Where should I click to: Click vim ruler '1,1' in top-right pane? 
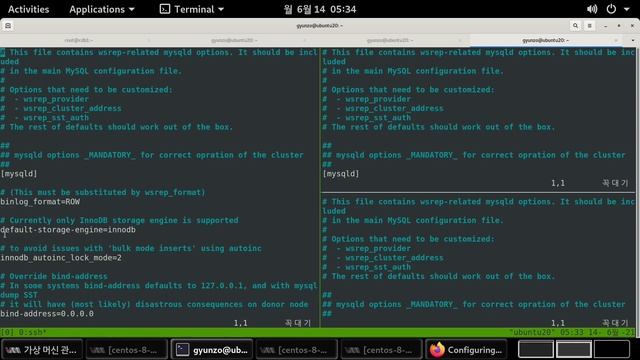pyautogui.click(x=558, y=183)
